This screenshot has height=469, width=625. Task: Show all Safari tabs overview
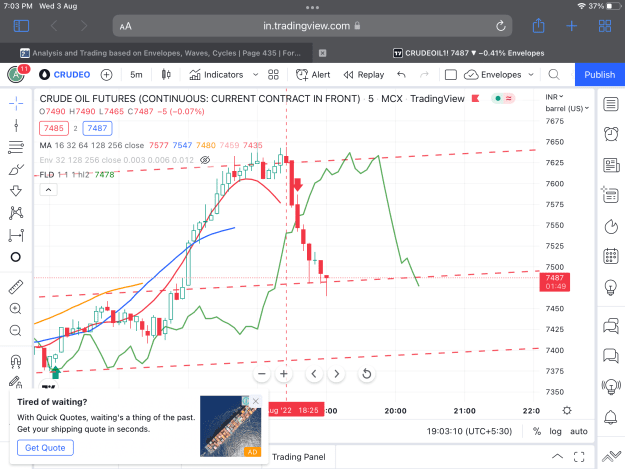click(605, 26)
